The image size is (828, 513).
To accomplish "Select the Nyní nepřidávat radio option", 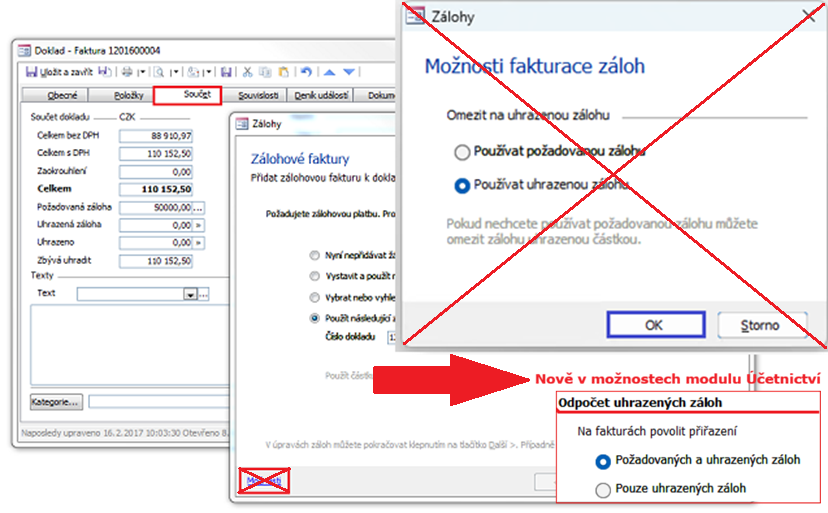I will (x=314, y=256).
